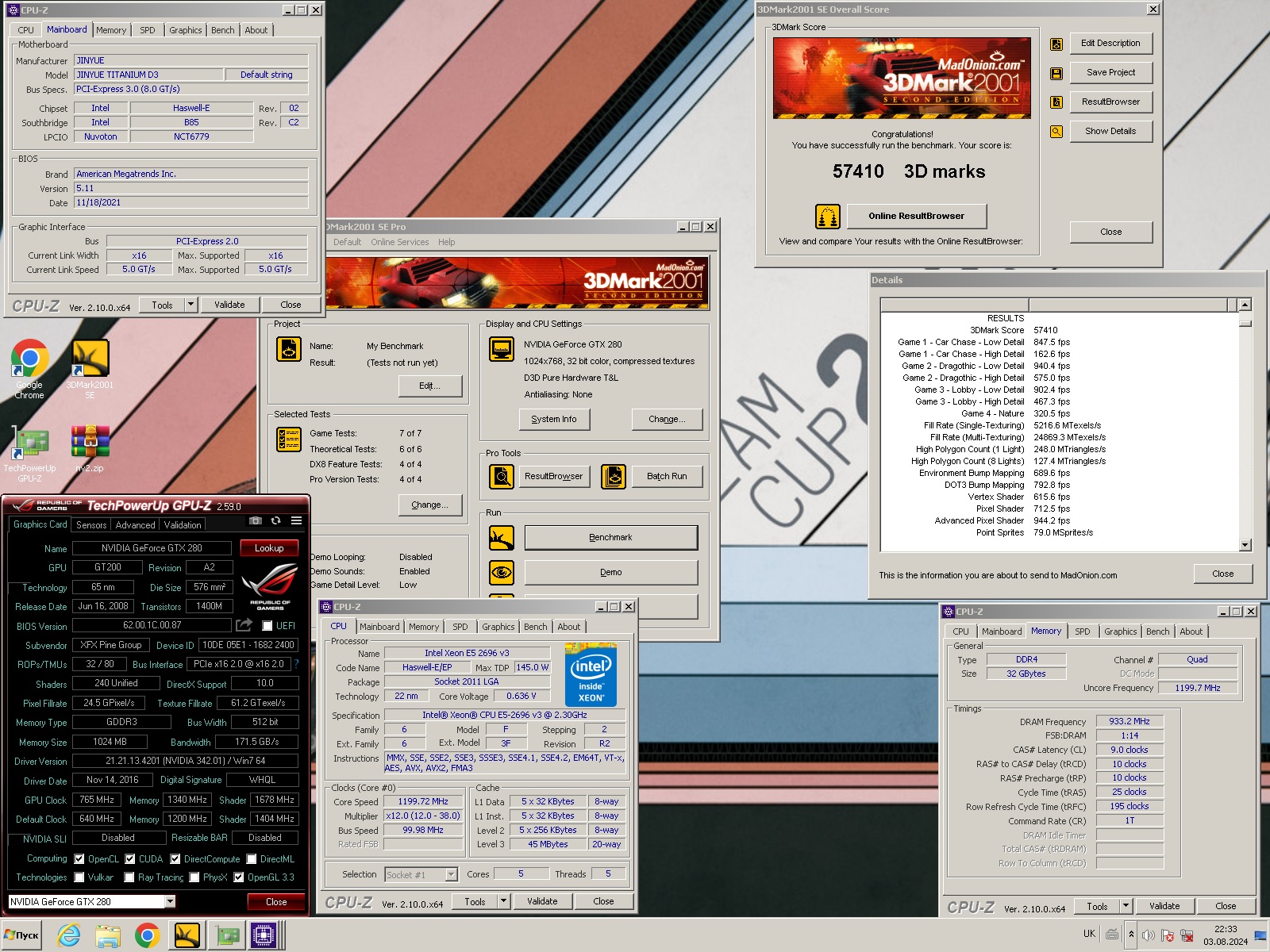
Task: Click the Show Details magnifier icon
Action: (x=1056, y=132)
